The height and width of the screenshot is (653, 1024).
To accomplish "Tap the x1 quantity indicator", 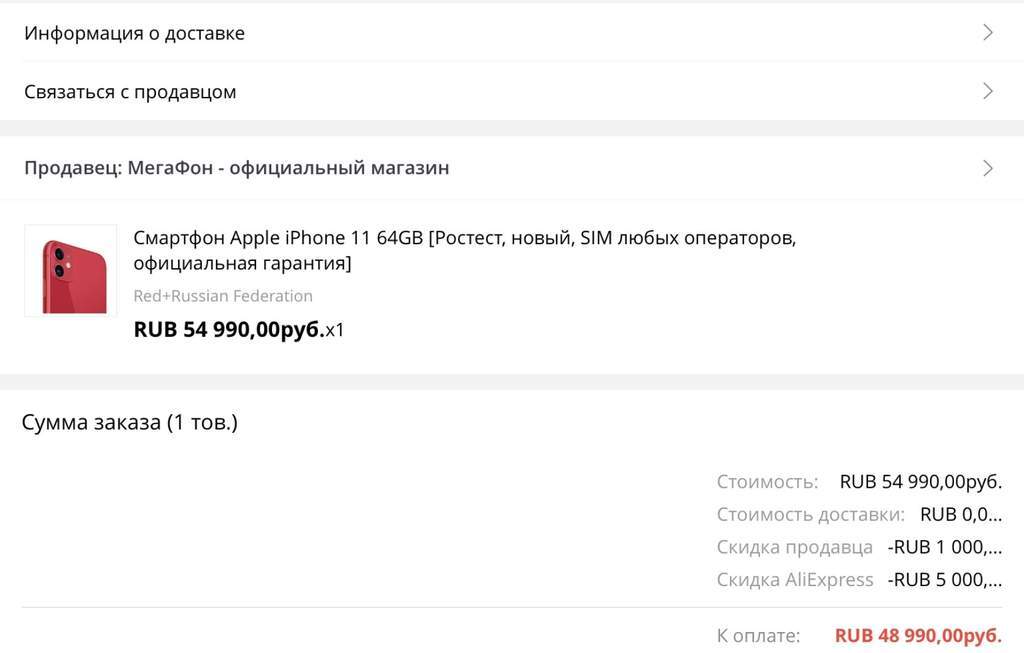I will (335, 330).
